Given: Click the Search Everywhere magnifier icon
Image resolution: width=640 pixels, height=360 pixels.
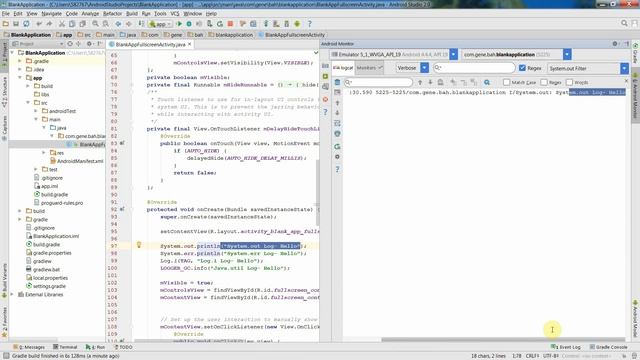Looking at the screenshot, I should click(x=624, y=24).
